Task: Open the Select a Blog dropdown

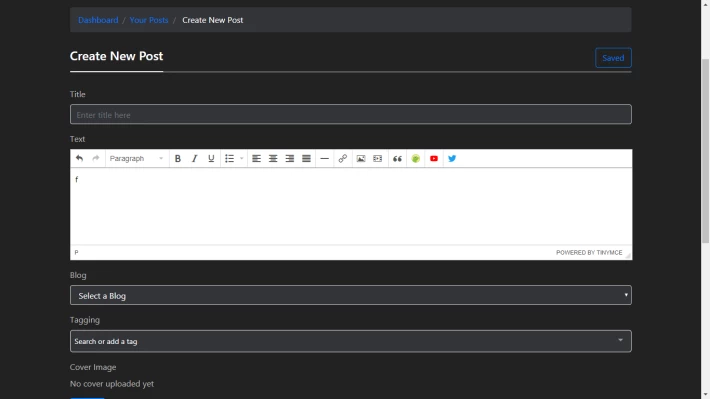Action: click(x=350, y=295)
